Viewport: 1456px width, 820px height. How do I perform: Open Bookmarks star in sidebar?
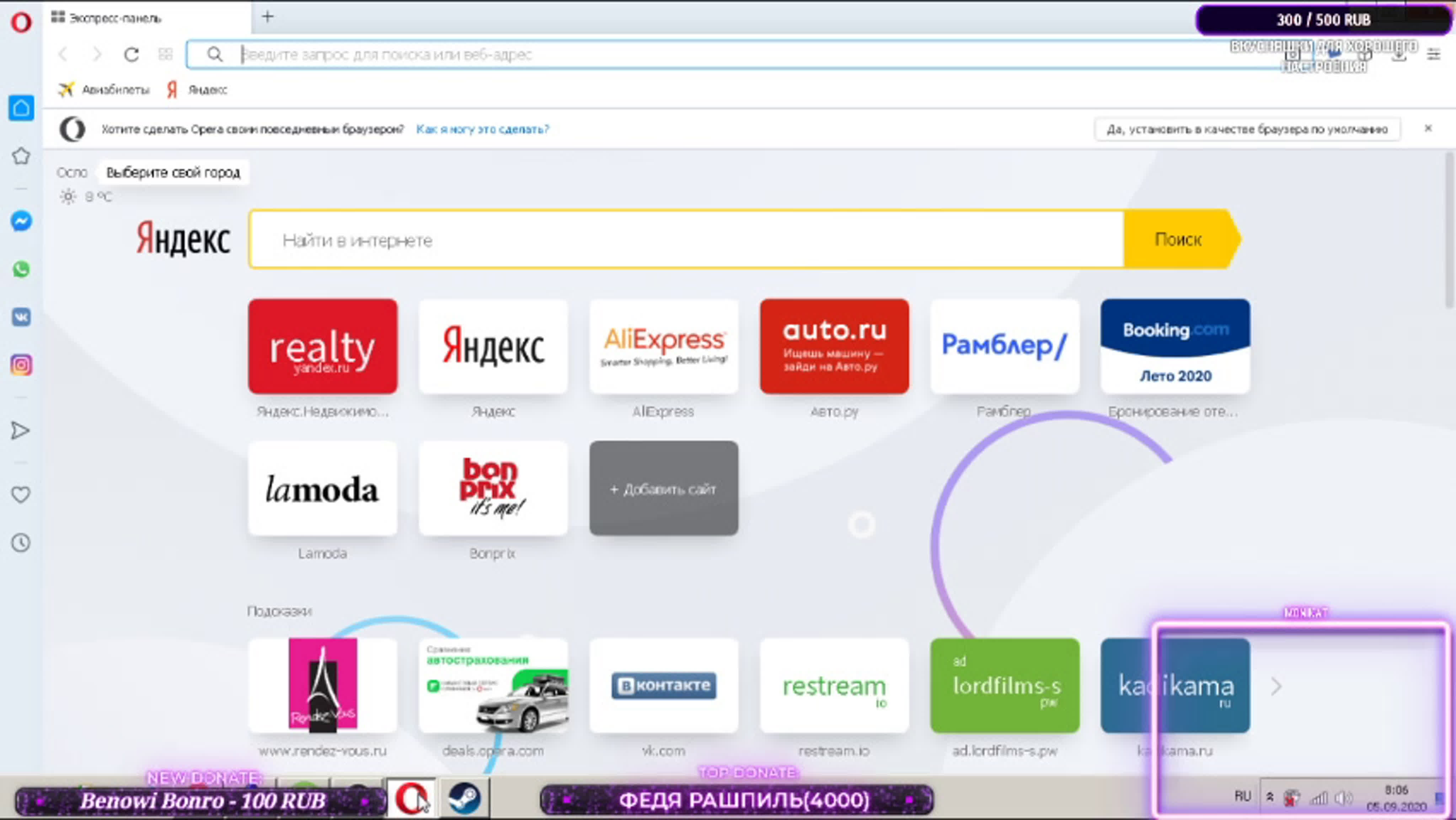pyautogui.click(x=21, y=156)
